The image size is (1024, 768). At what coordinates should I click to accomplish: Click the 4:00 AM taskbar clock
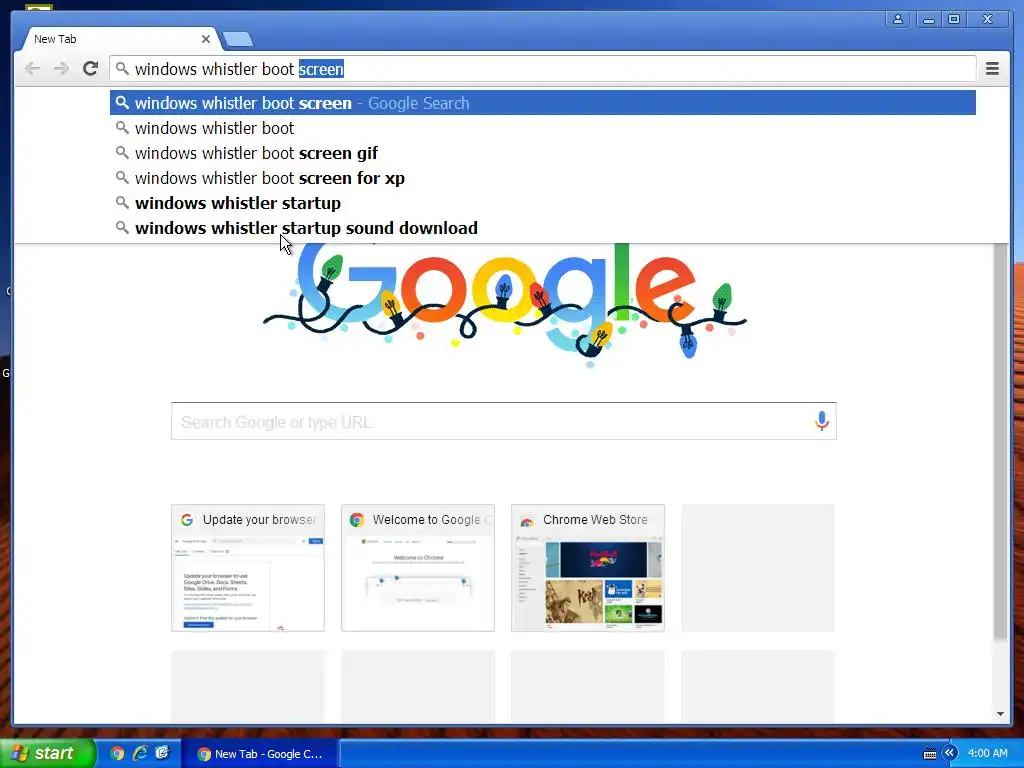point(987,753)
